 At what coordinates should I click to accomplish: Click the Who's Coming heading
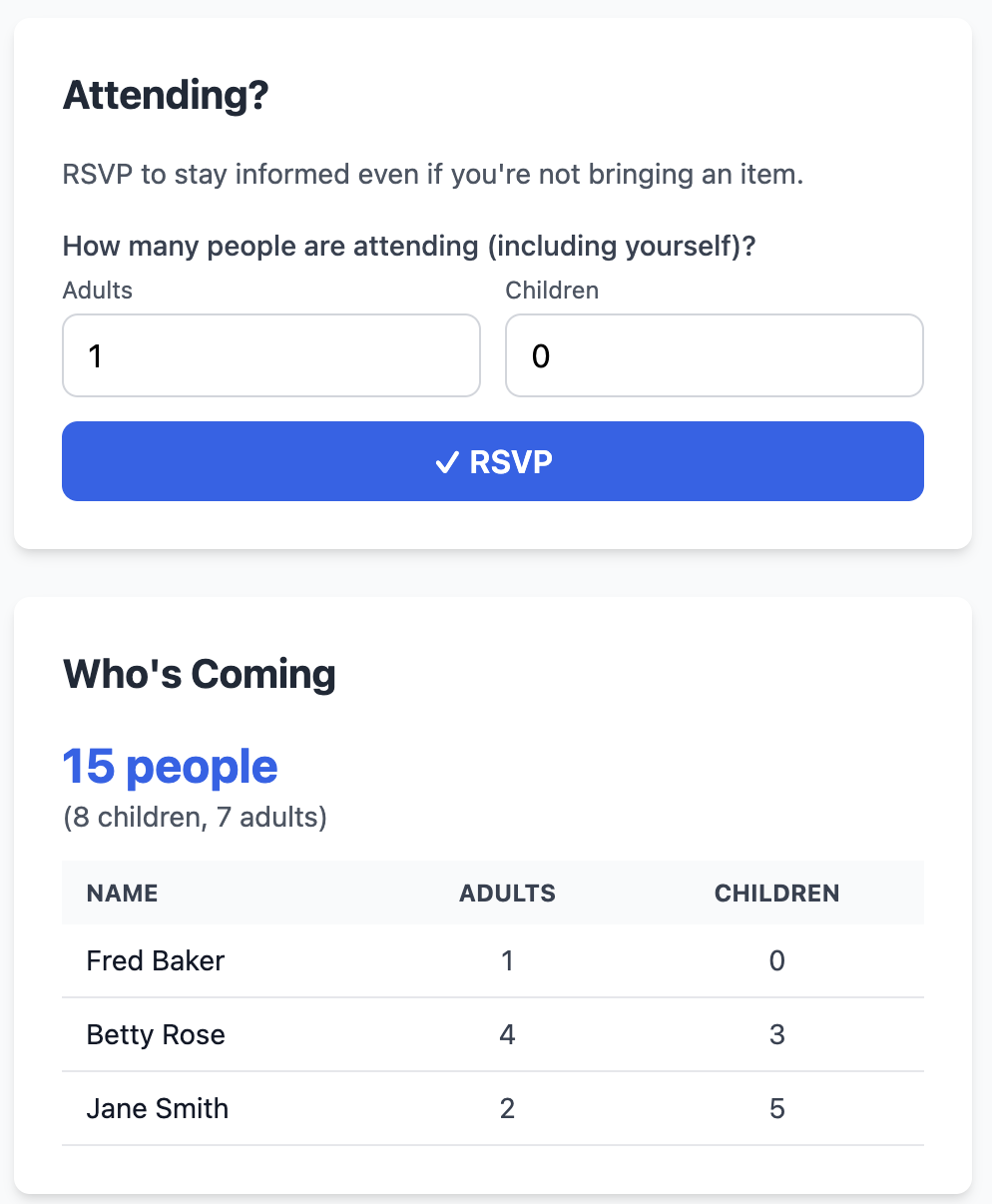point(199,673)
